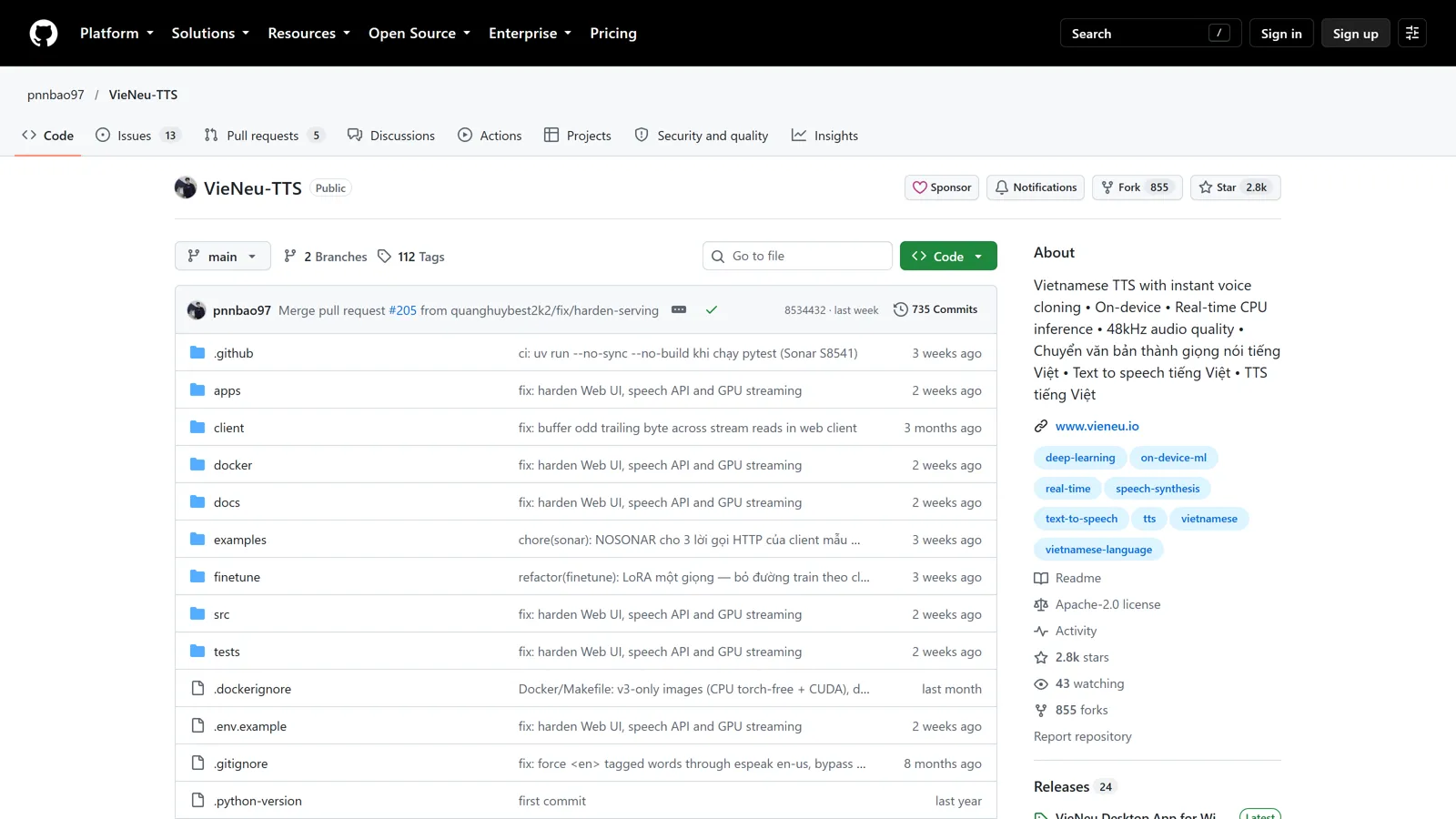The image size is (1456, 819).
Task: Open the Open Source dropdown menu
Action: [420, 34]
